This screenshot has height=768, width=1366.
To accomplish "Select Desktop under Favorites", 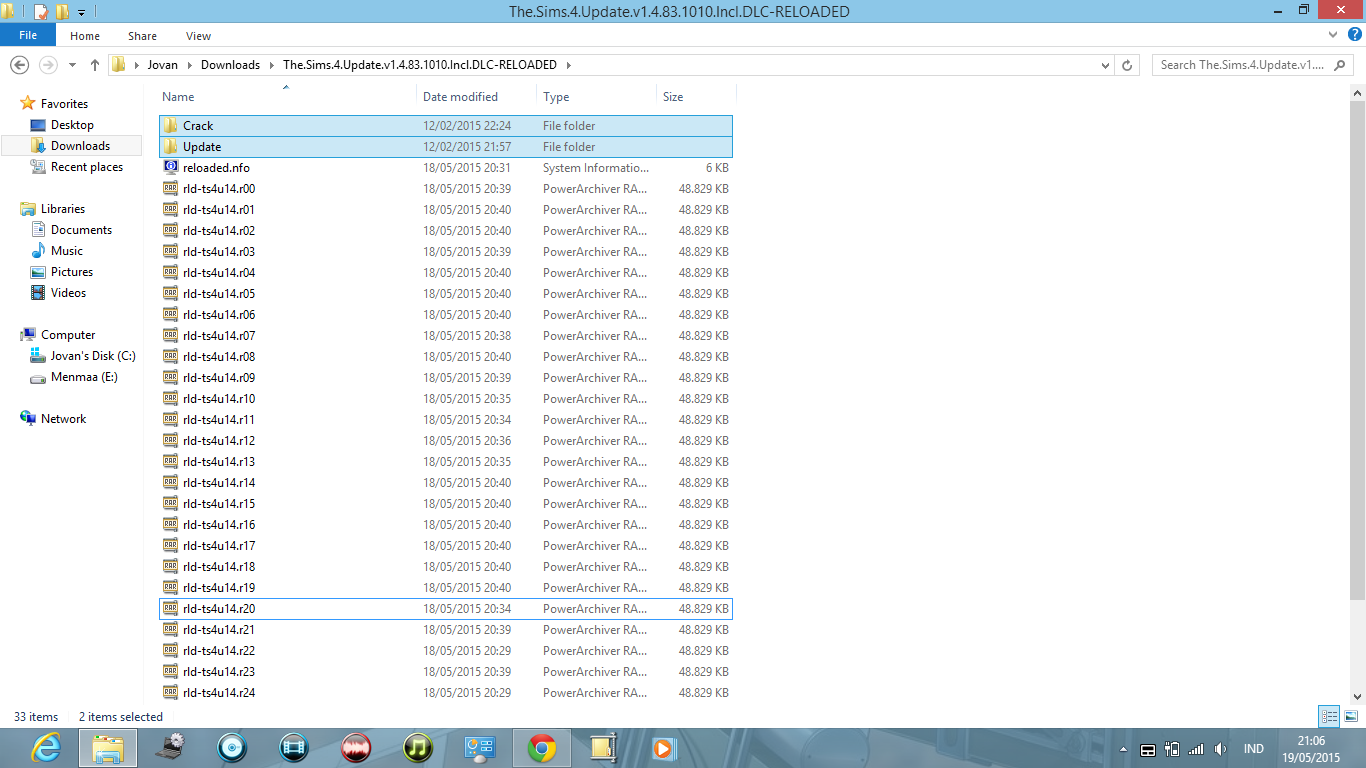I will (x=72, y=125).
